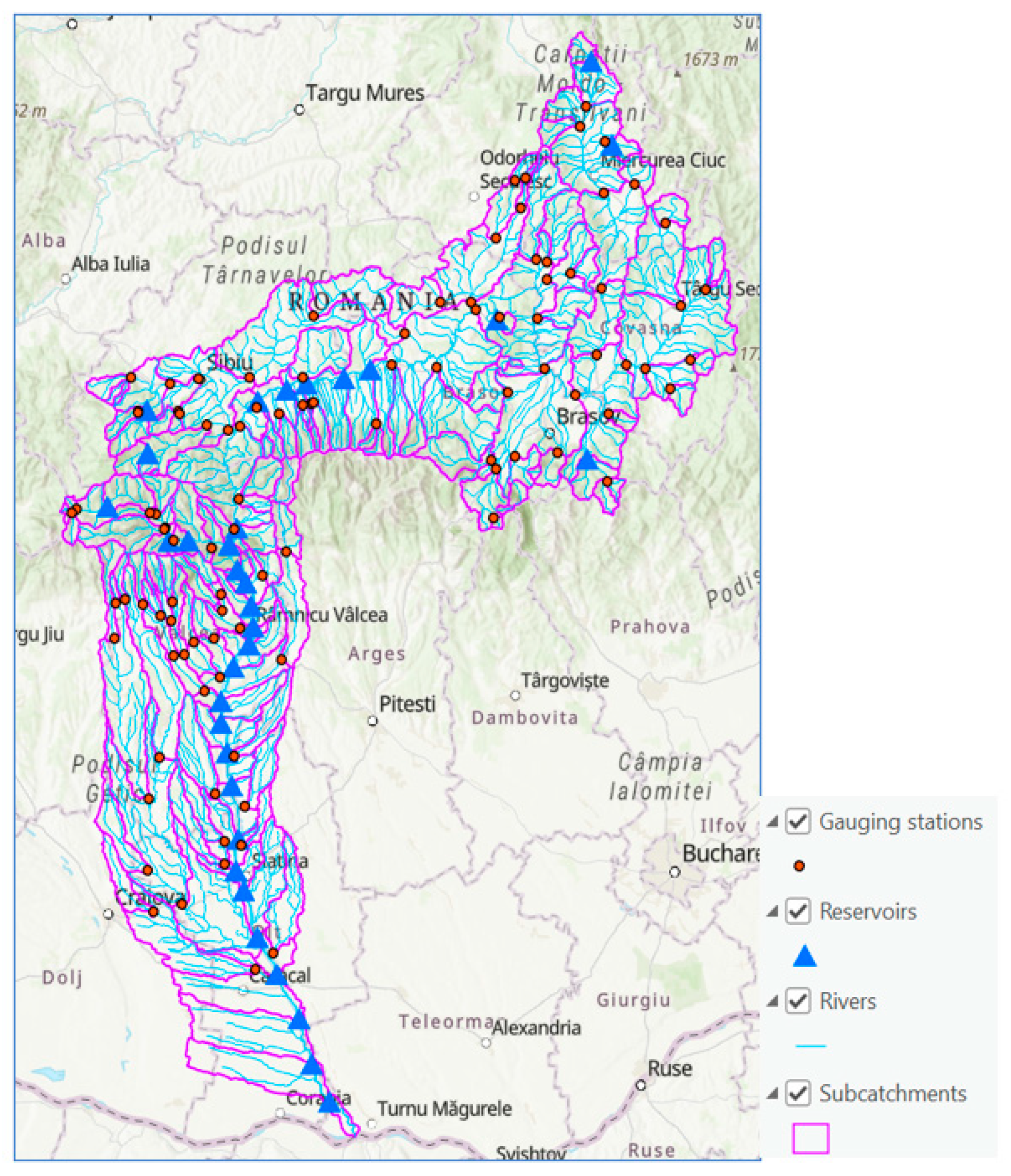Click the Brasov city label on map

click(586, 417)
